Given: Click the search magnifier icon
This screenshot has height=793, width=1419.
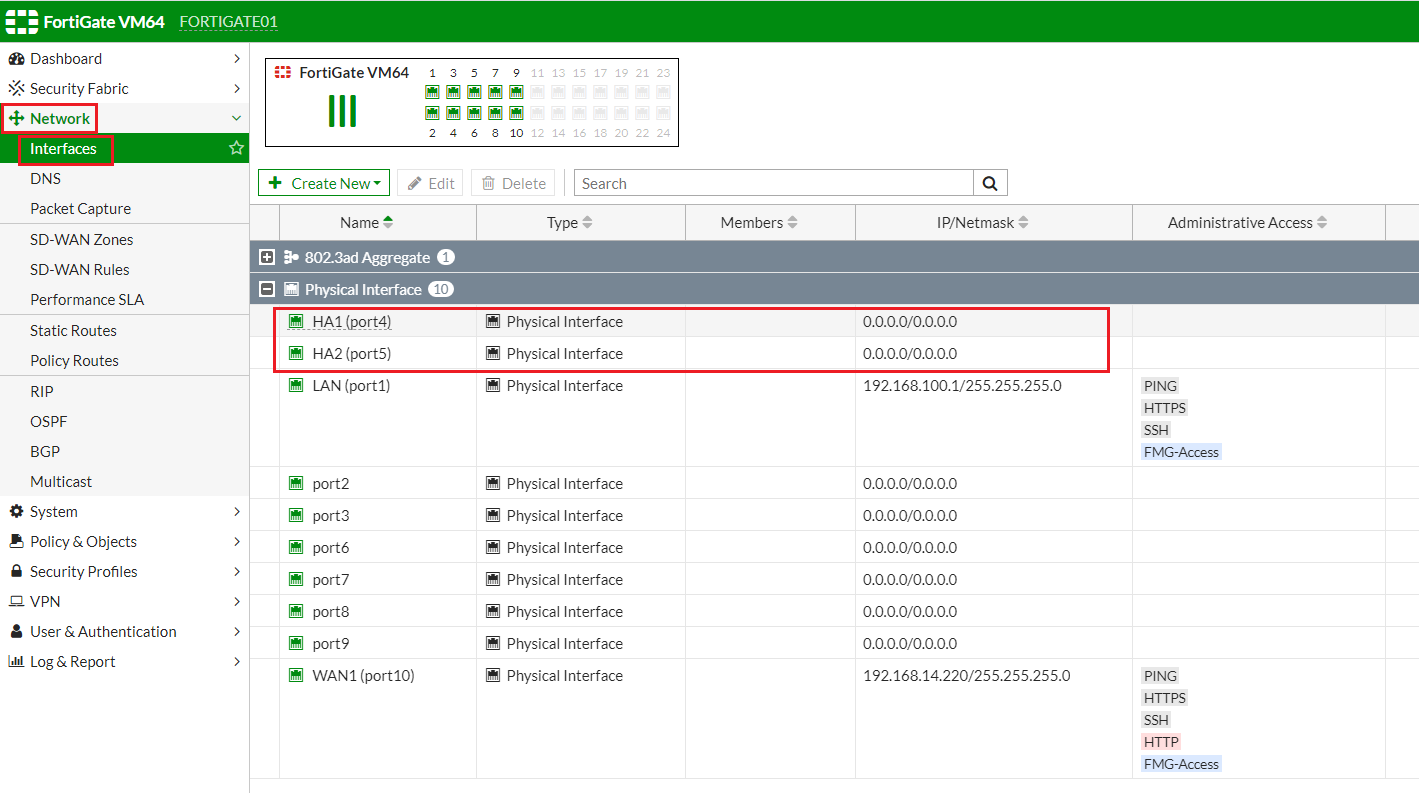Looking at the screenshot, I should (990, 183).
